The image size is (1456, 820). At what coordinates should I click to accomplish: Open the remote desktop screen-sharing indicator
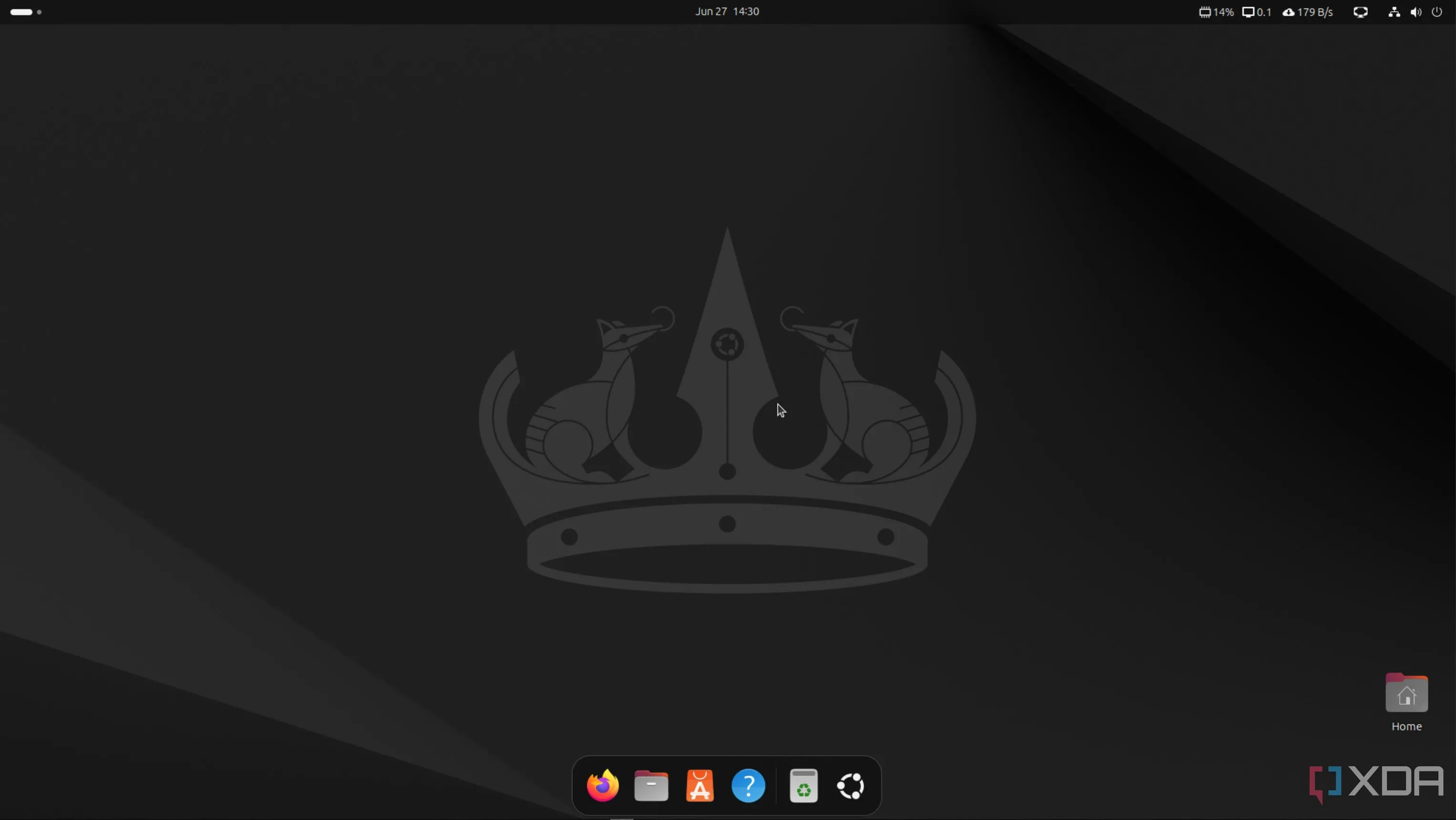(1361, 12)
